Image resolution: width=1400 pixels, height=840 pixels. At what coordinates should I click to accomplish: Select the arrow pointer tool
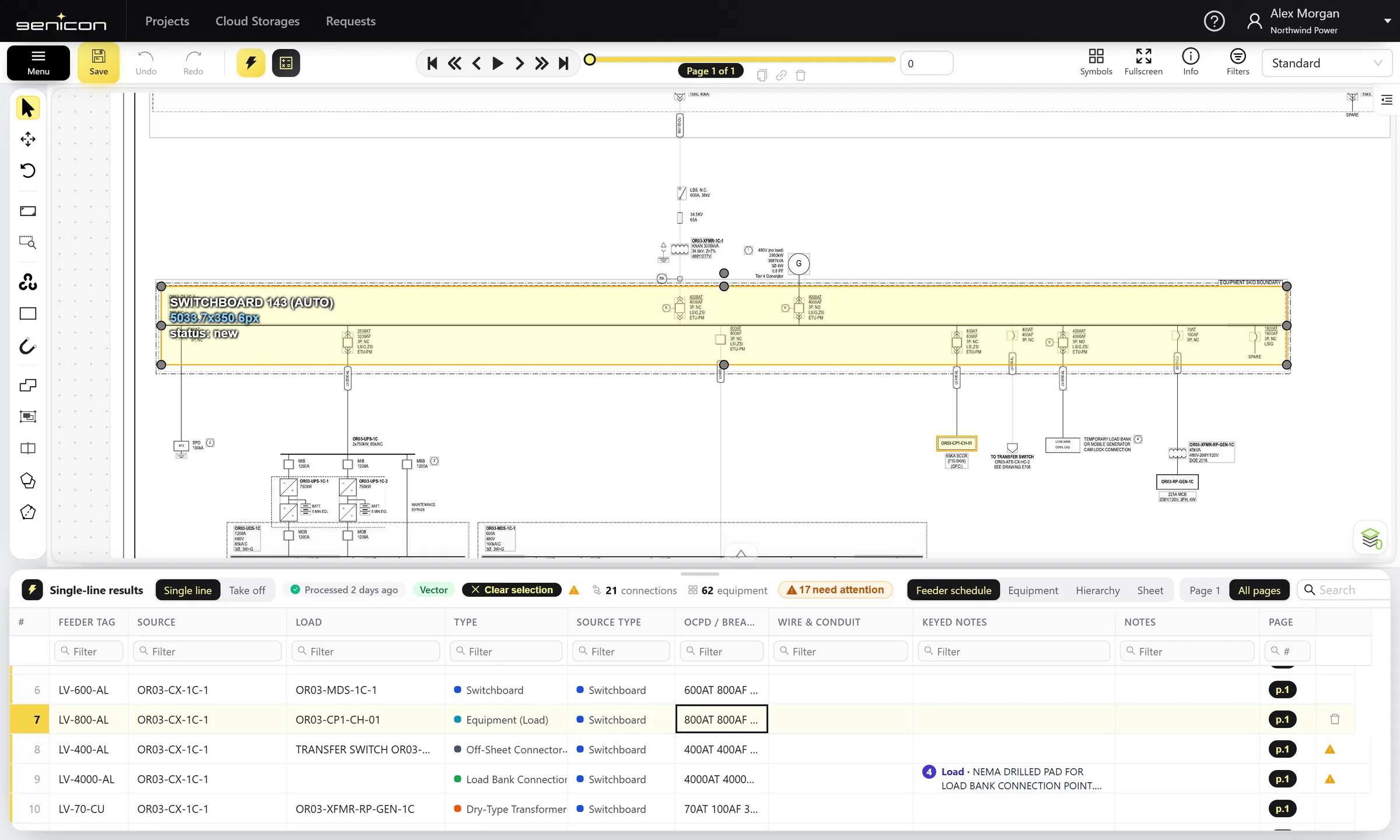click(x=27, y=108)
